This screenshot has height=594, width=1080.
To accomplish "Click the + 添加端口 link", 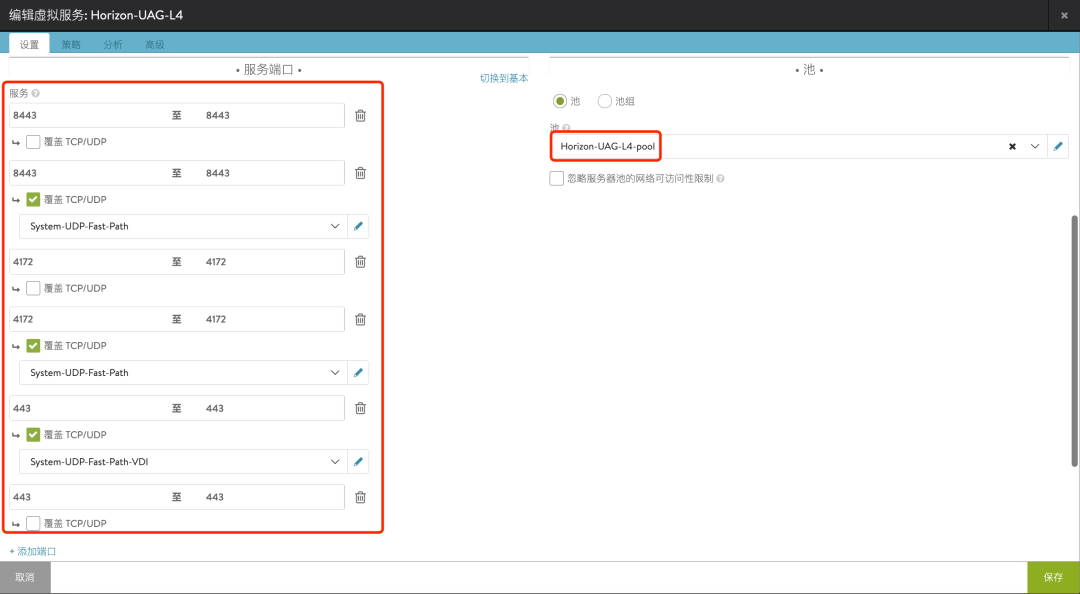I will click(x=32, y=552).
